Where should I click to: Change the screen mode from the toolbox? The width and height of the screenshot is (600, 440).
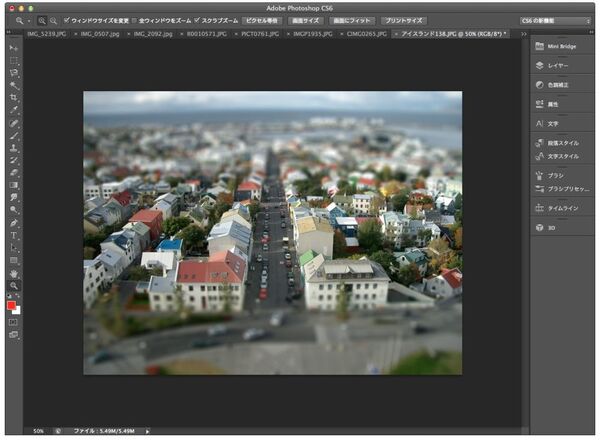[13, 335]
